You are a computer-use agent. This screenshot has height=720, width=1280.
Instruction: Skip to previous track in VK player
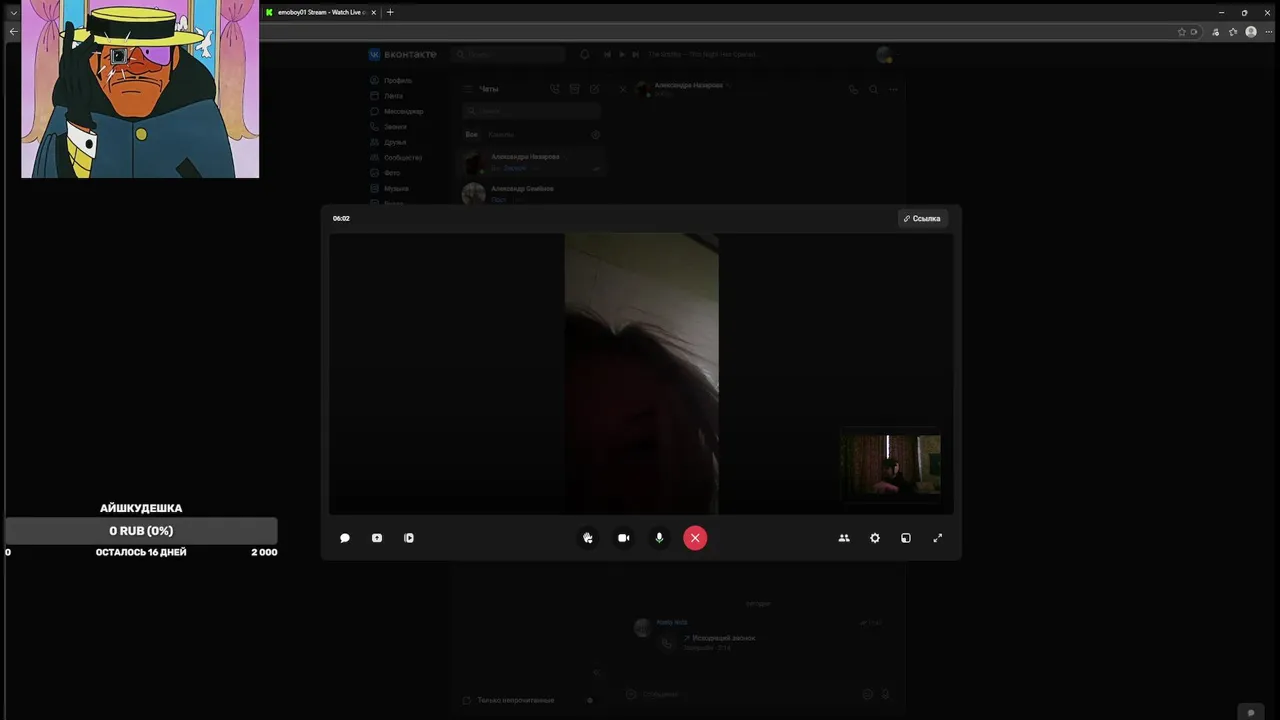coord(608,54)
